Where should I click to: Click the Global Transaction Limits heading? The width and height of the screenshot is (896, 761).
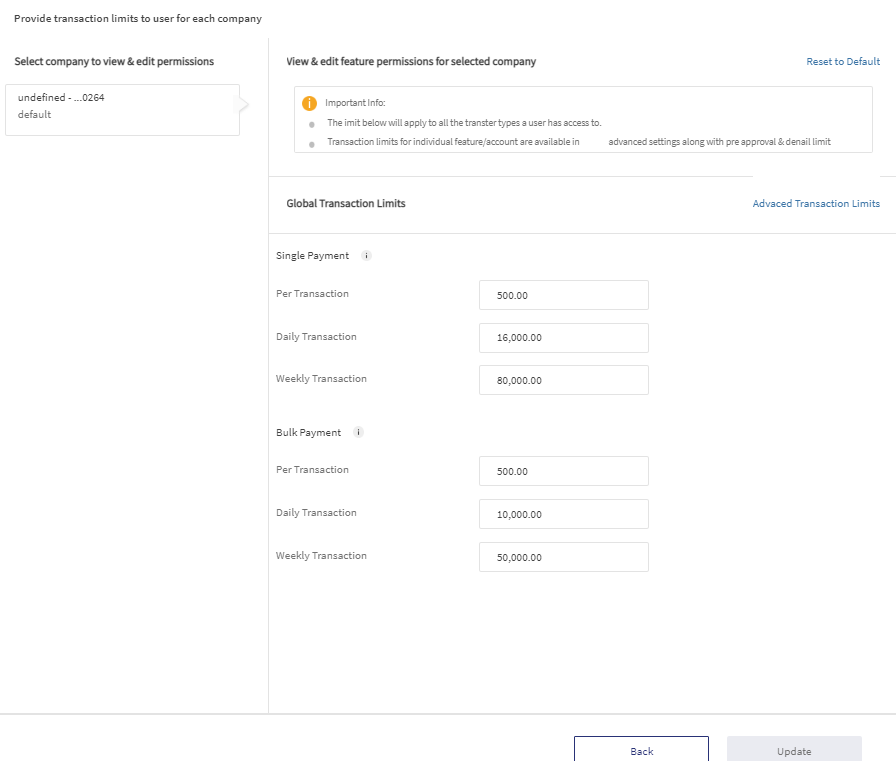[x=346, y=203]
